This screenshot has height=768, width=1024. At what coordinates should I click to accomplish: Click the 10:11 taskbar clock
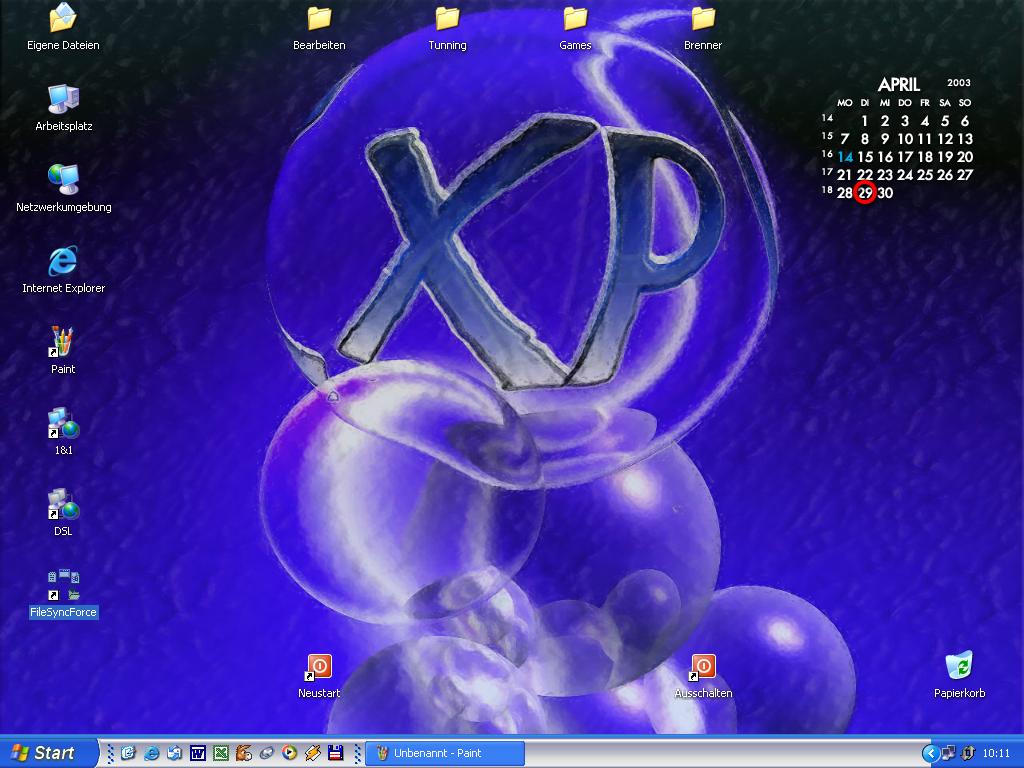coord(996,754)
